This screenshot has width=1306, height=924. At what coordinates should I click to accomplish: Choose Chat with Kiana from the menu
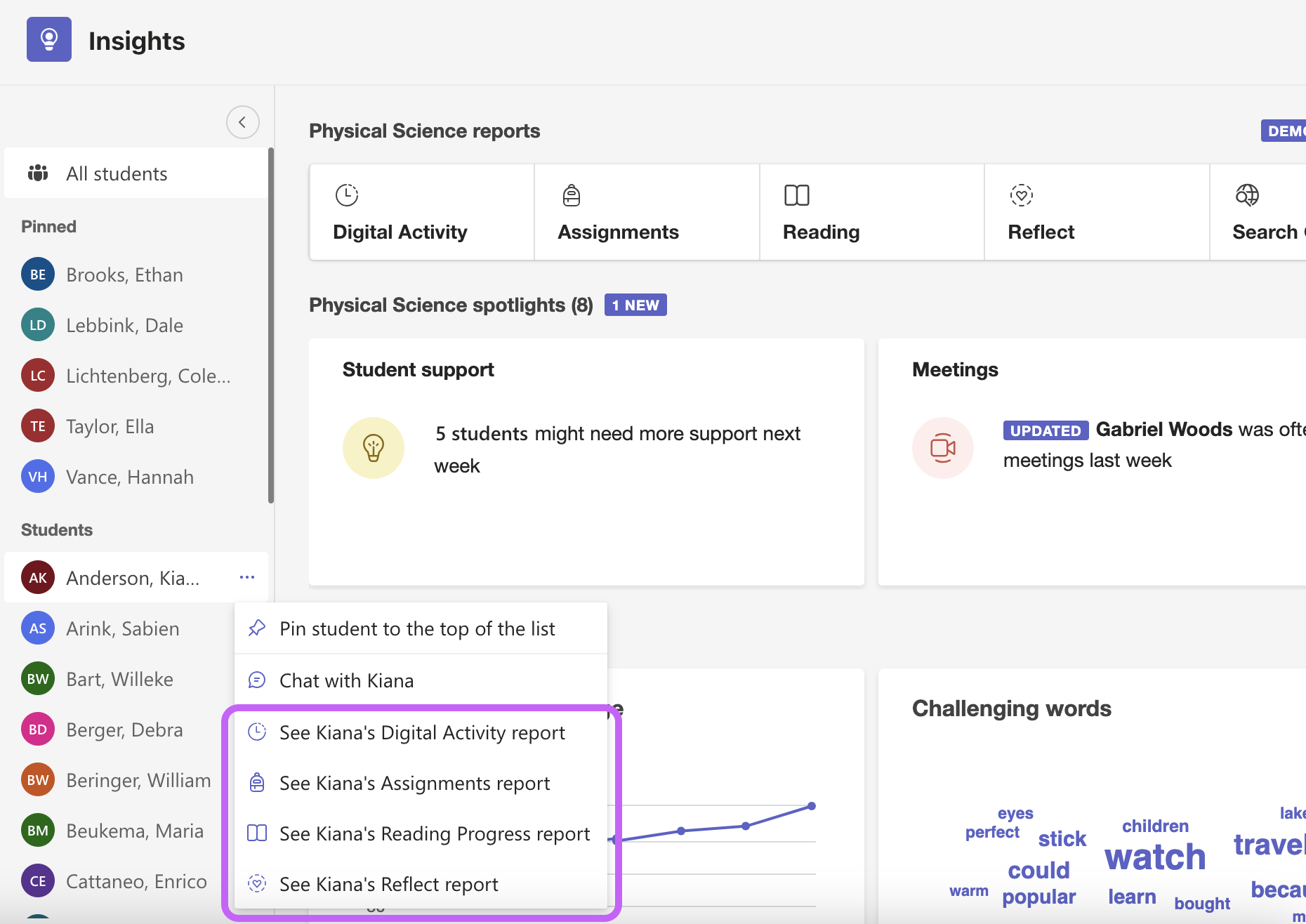347,680
